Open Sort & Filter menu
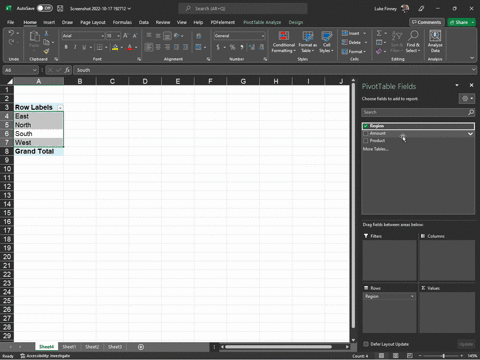The height and width of the screenshot is (360, 480). tap(397, 42)
